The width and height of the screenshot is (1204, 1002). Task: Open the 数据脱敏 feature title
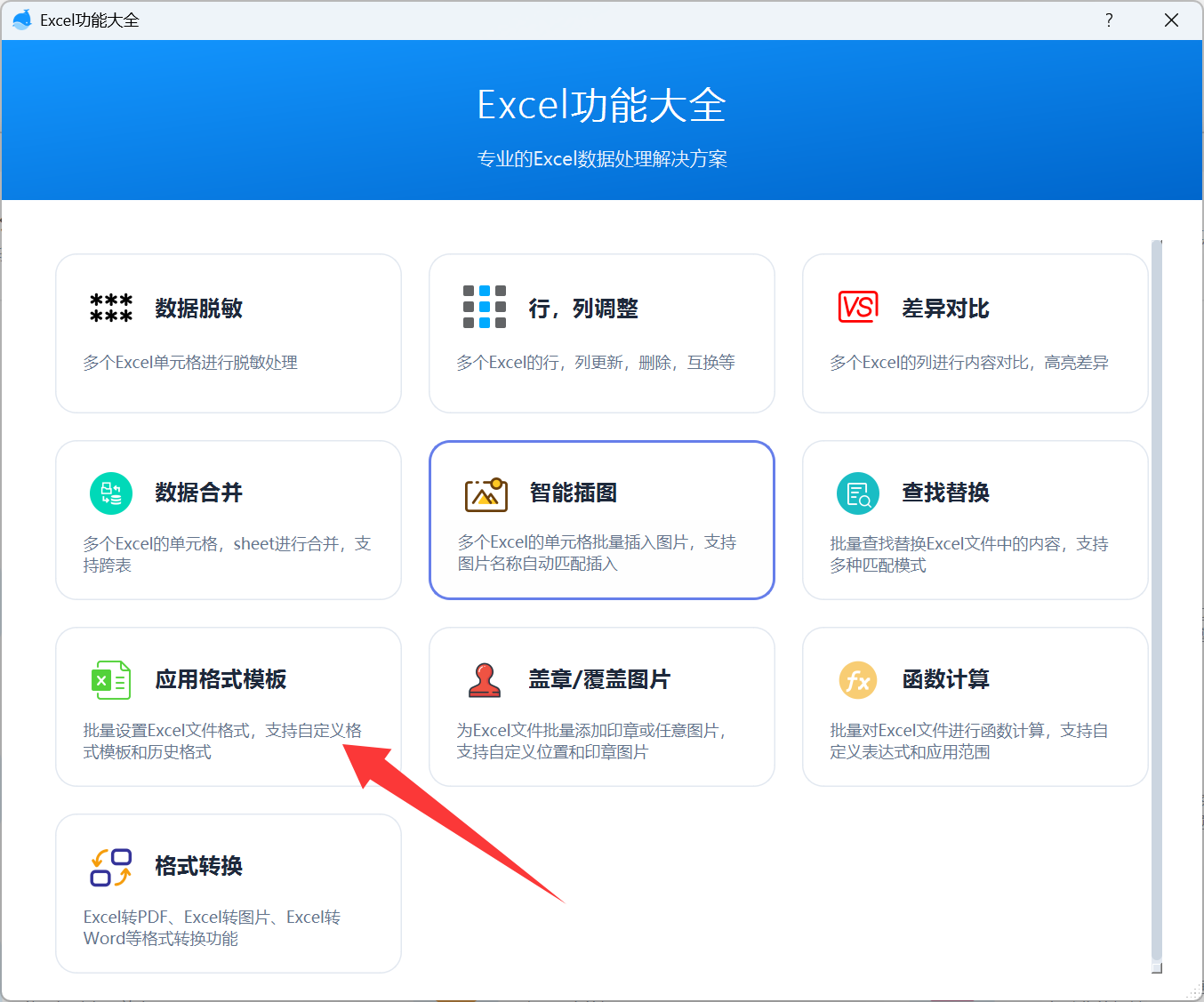199,309
